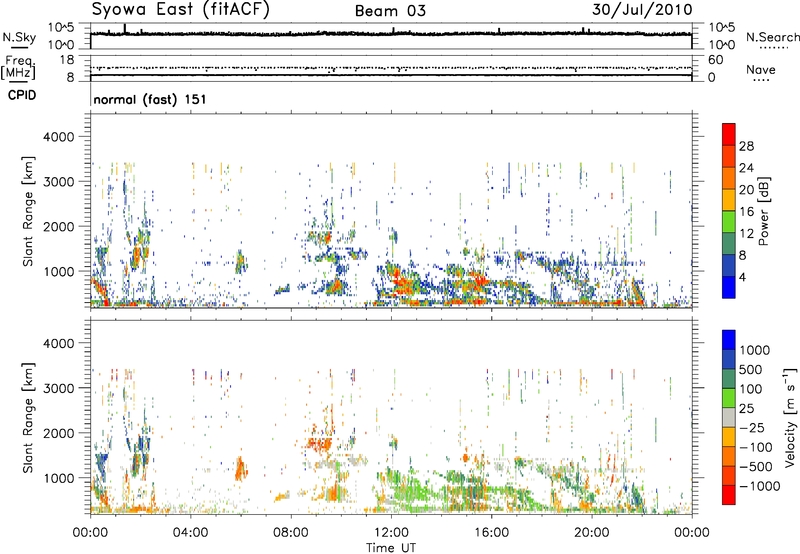Click the 'Time UT' axis label

(391, 548)
